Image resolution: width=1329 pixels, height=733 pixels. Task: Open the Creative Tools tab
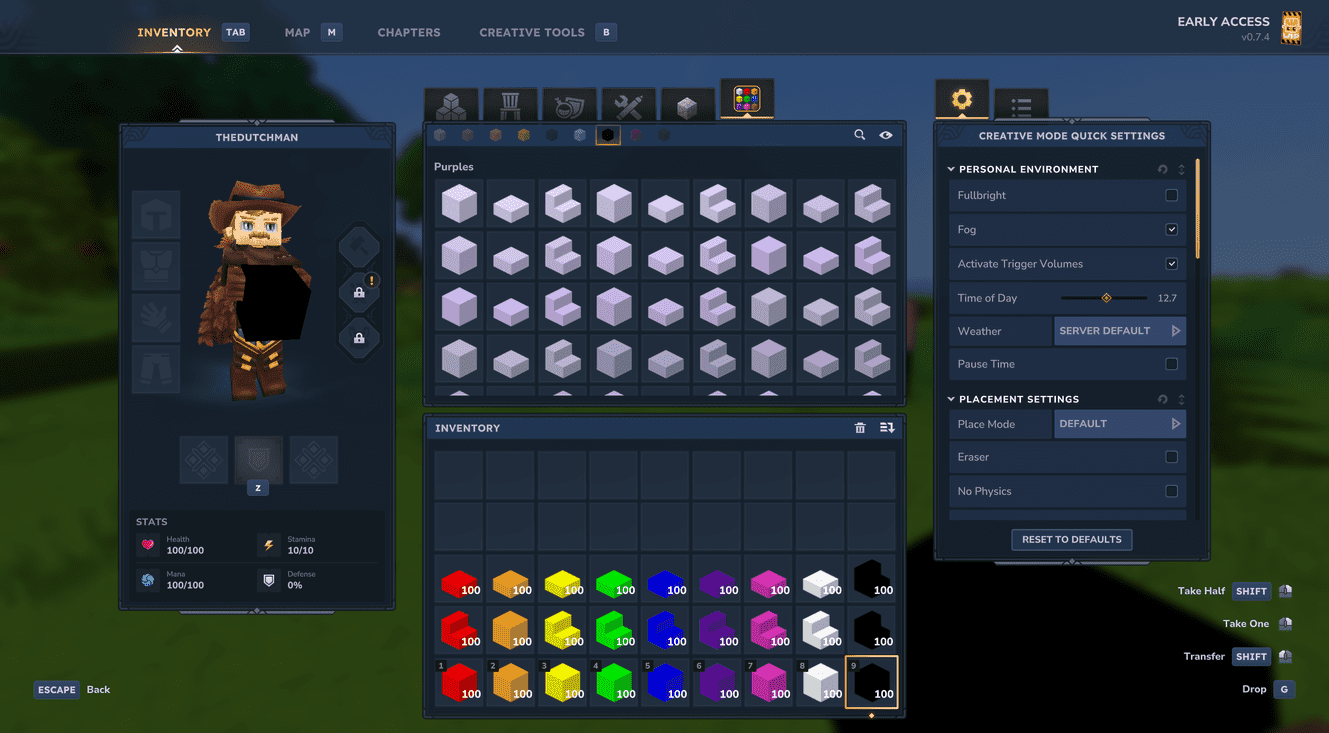tap(532, 32)
